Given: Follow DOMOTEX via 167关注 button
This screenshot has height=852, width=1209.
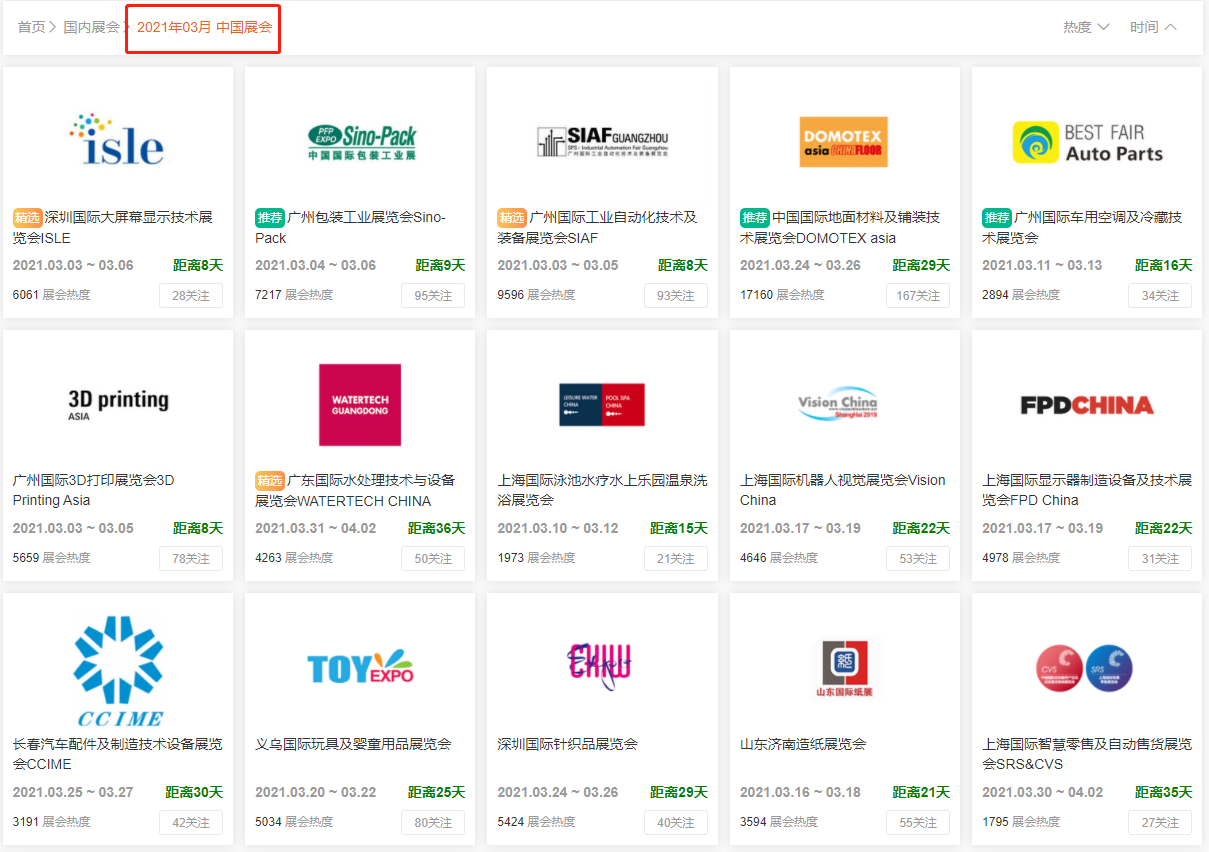Looking at the screenshot, I should [x=918, y=295].
